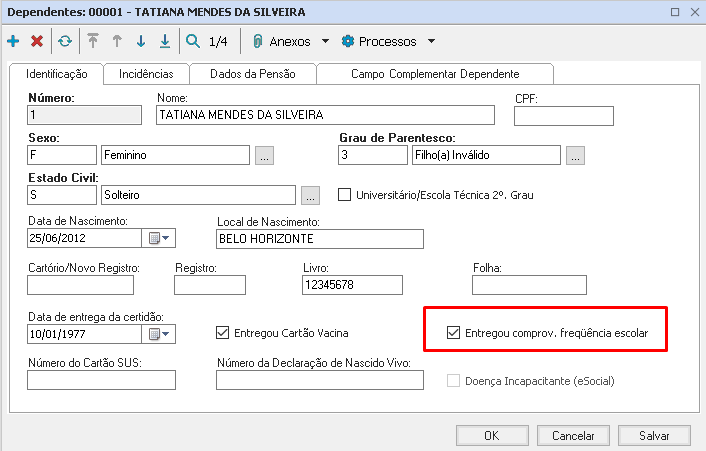Go to first record arrow
The width and height of the screenshot is (706, 451).
coord(93,41)
